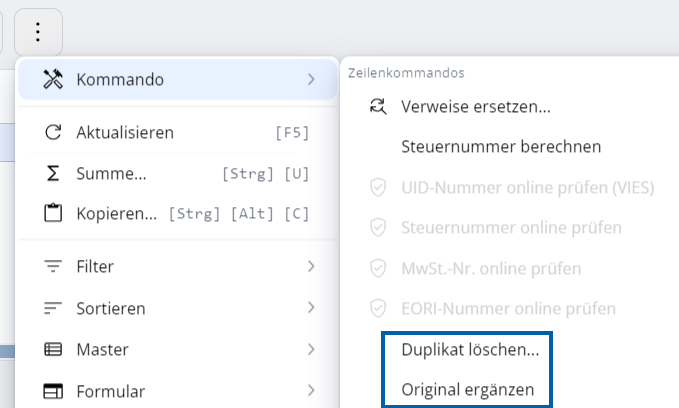Expand the Kommando submenu arrow

point(311,79)
